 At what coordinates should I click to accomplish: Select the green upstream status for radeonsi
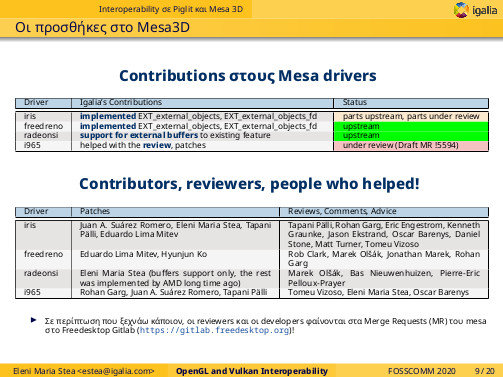point(411,136)
